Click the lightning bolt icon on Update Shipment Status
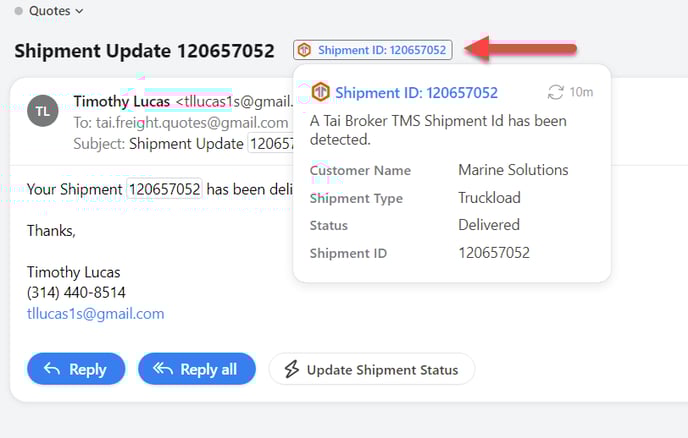 click(292, 369)
